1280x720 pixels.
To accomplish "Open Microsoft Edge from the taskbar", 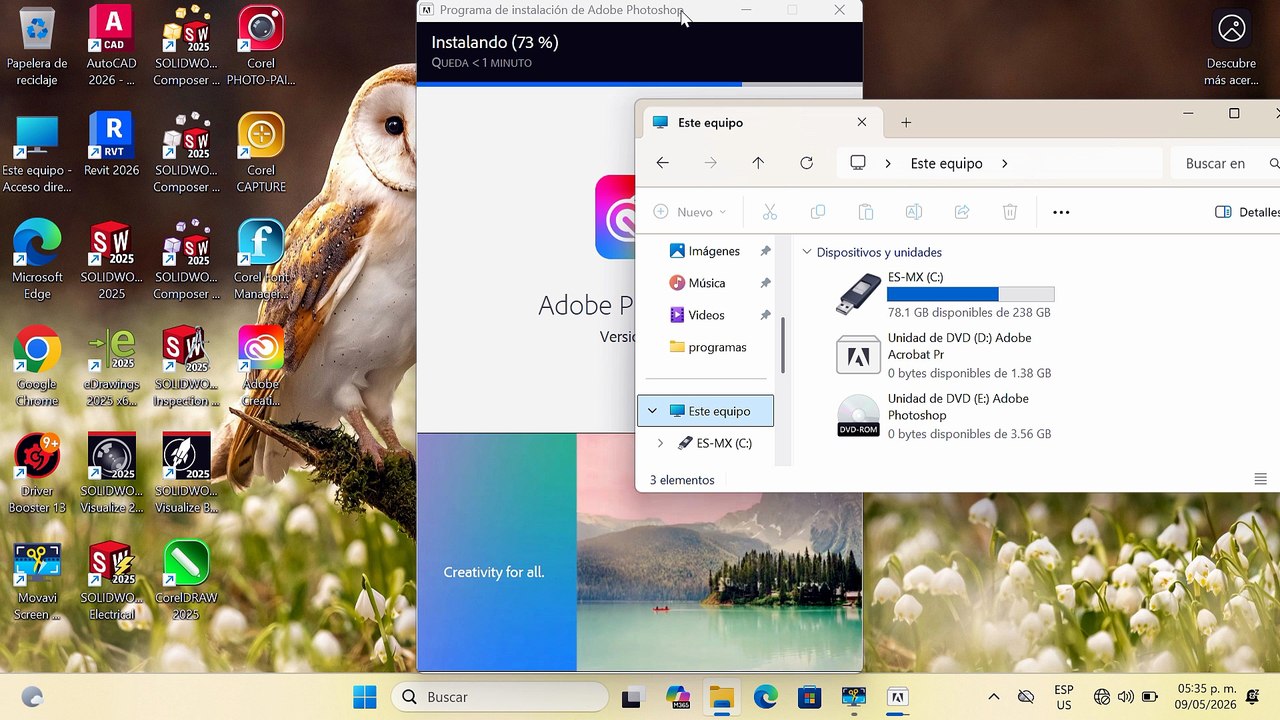I will pos(766,697).
